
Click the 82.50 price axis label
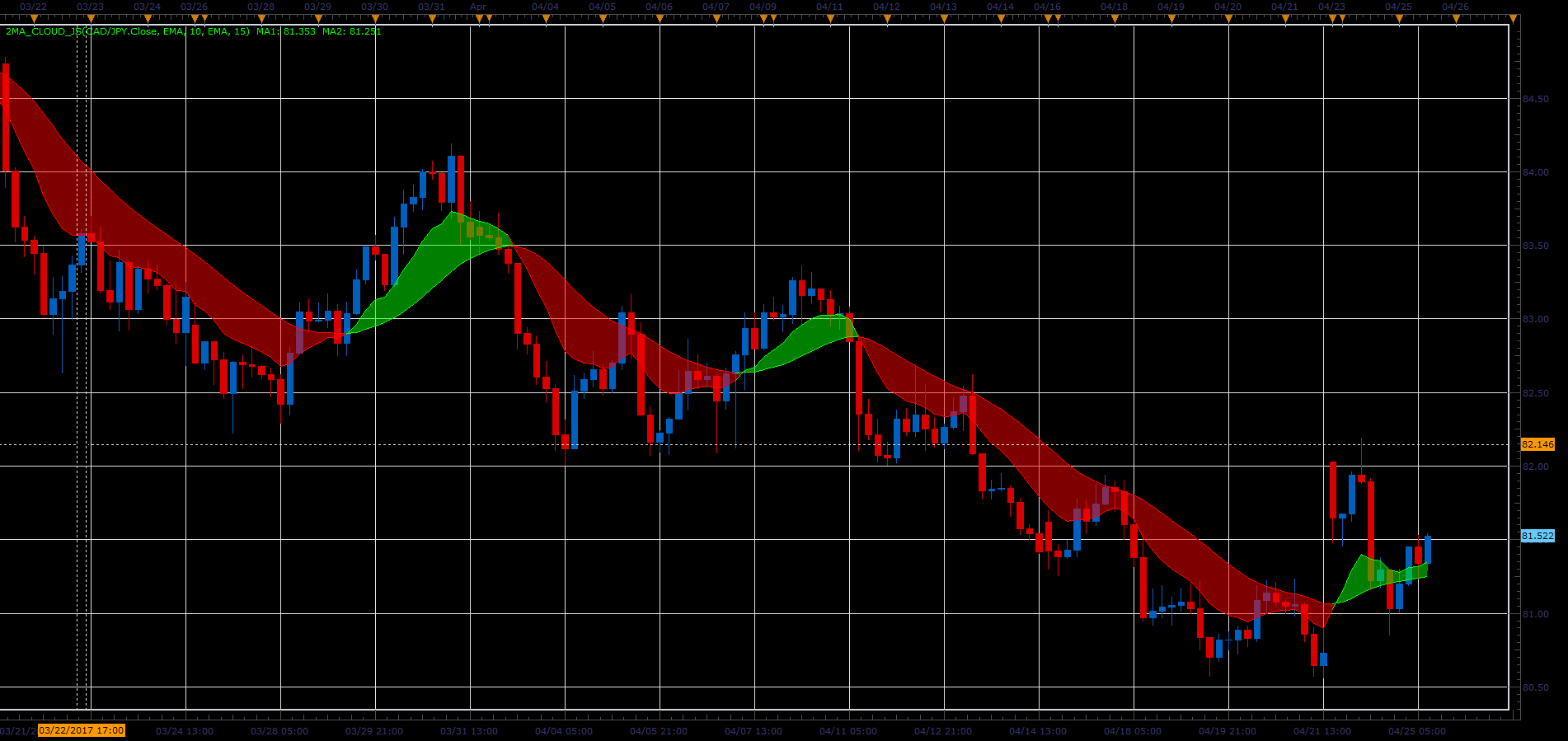point(1535,393)
